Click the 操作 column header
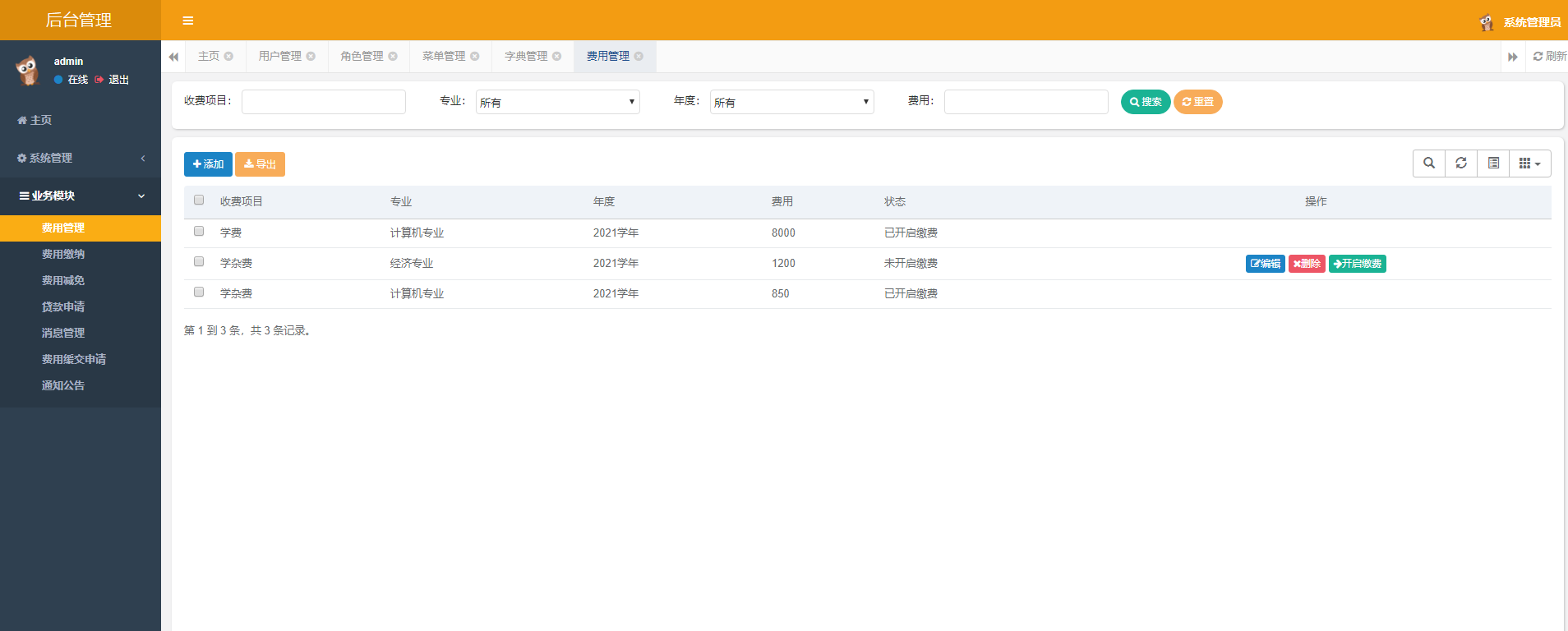 pos(1316,201)
